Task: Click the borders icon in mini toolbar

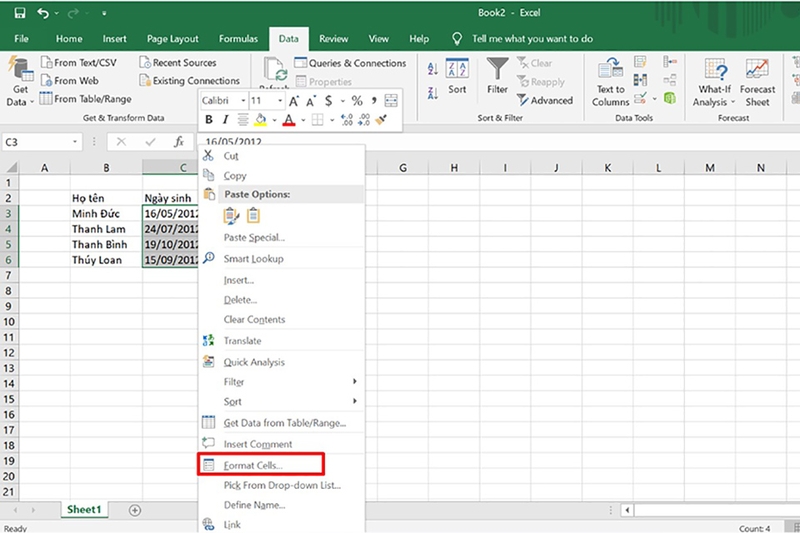Action: [x=317, y=120]
